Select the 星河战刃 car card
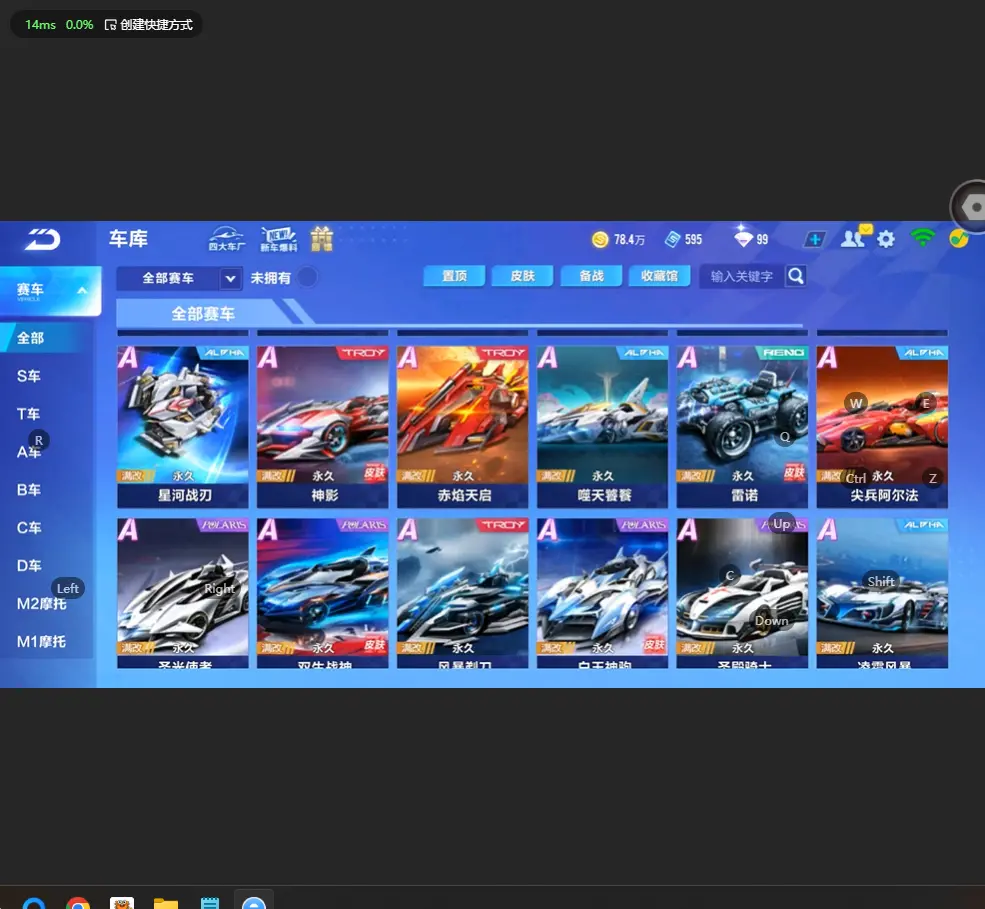 click(183, 427)
